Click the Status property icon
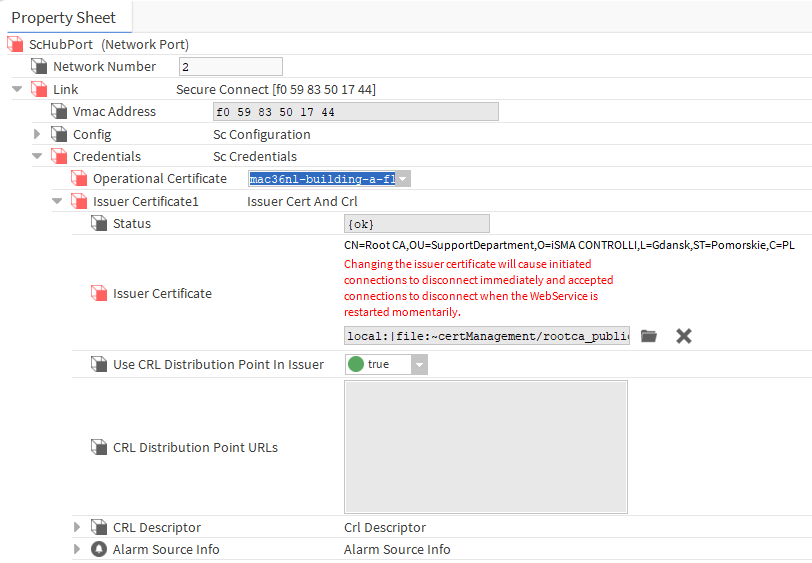Image resolution: width=812 pixels, height=563 pixels. point(98,223)
